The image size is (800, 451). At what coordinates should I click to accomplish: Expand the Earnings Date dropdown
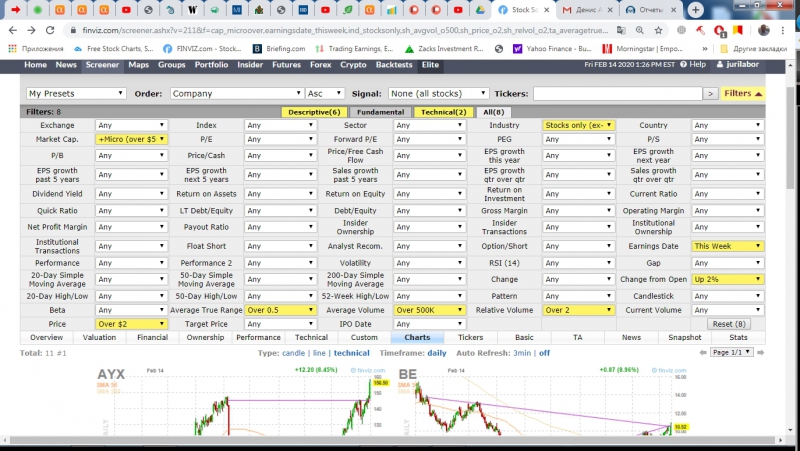728,246
